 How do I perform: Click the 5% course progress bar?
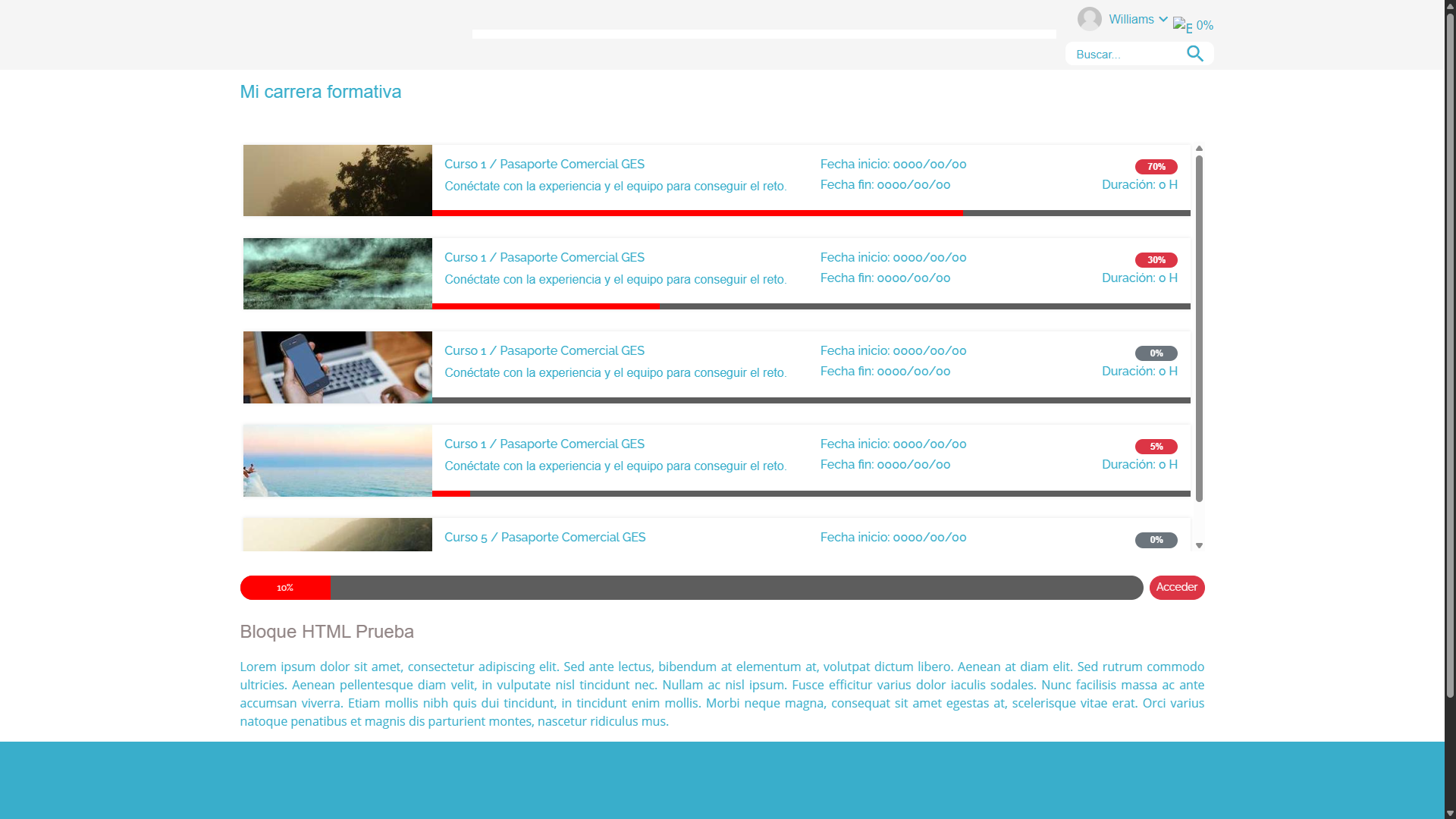click(x=811, y=494)
